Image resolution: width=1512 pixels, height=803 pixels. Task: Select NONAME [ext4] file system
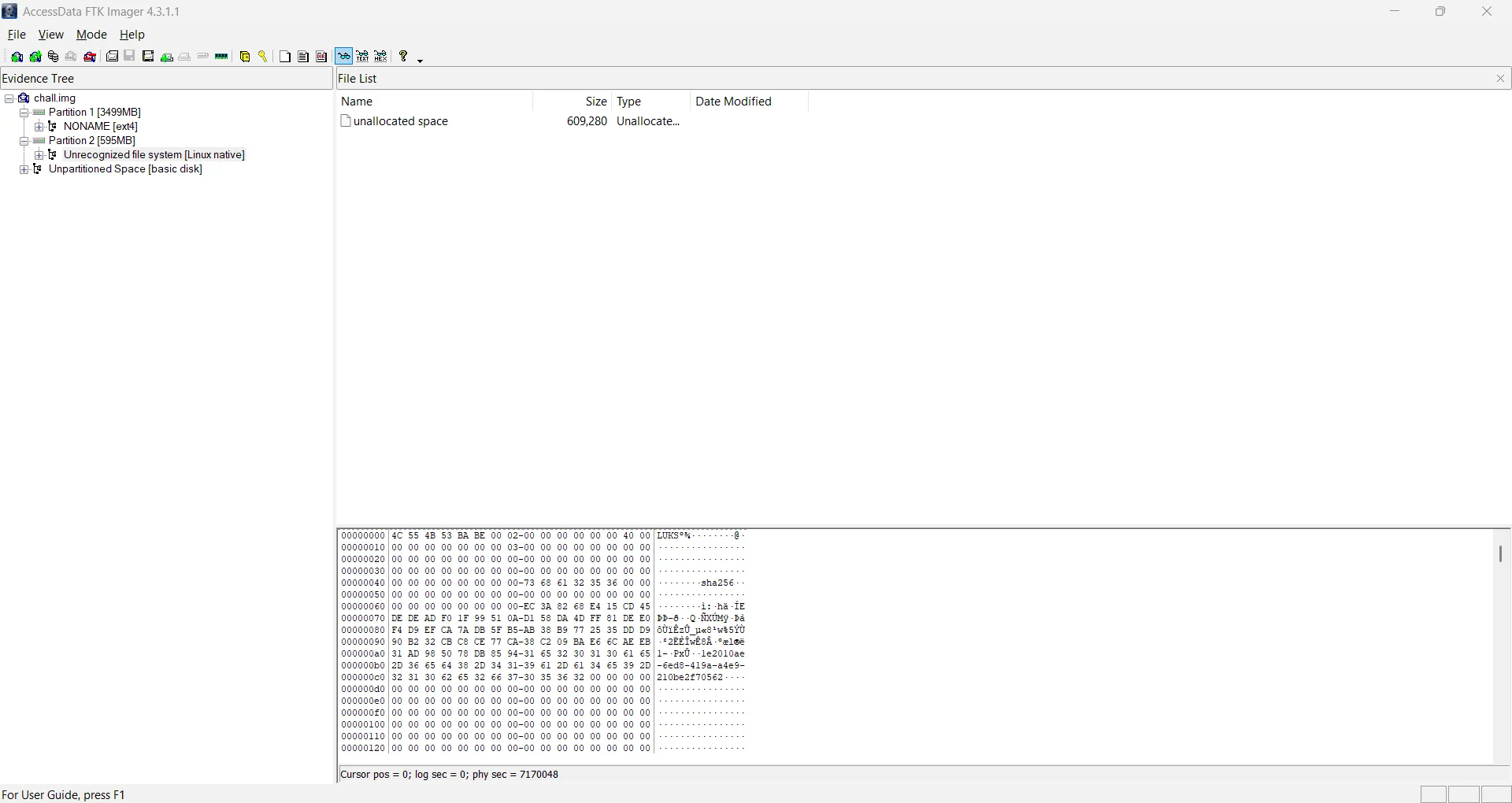tap(101, 127)
